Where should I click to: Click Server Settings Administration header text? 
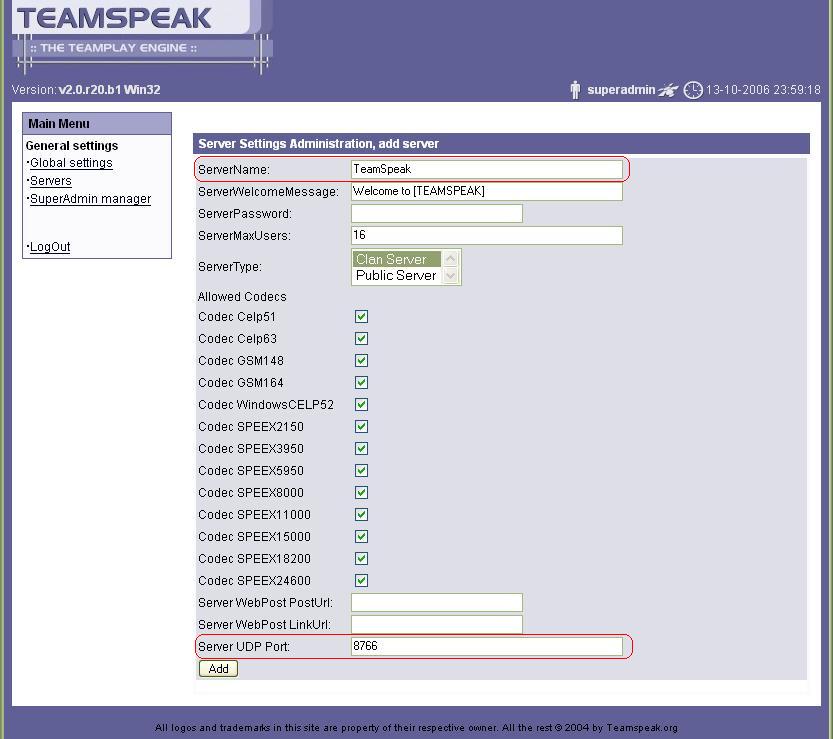click(x=318, y=144)
